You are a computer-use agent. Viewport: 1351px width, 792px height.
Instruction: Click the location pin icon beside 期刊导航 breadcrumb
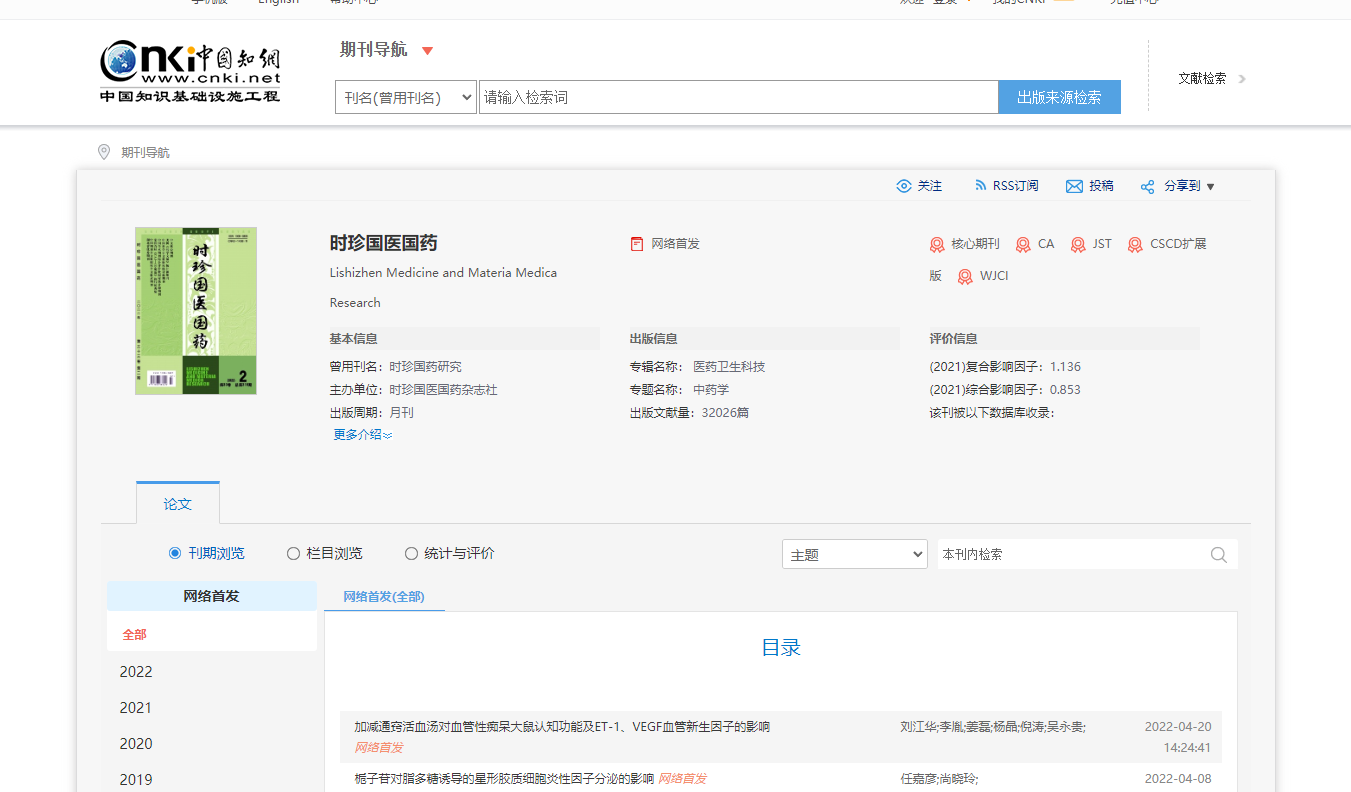(104, 152)
